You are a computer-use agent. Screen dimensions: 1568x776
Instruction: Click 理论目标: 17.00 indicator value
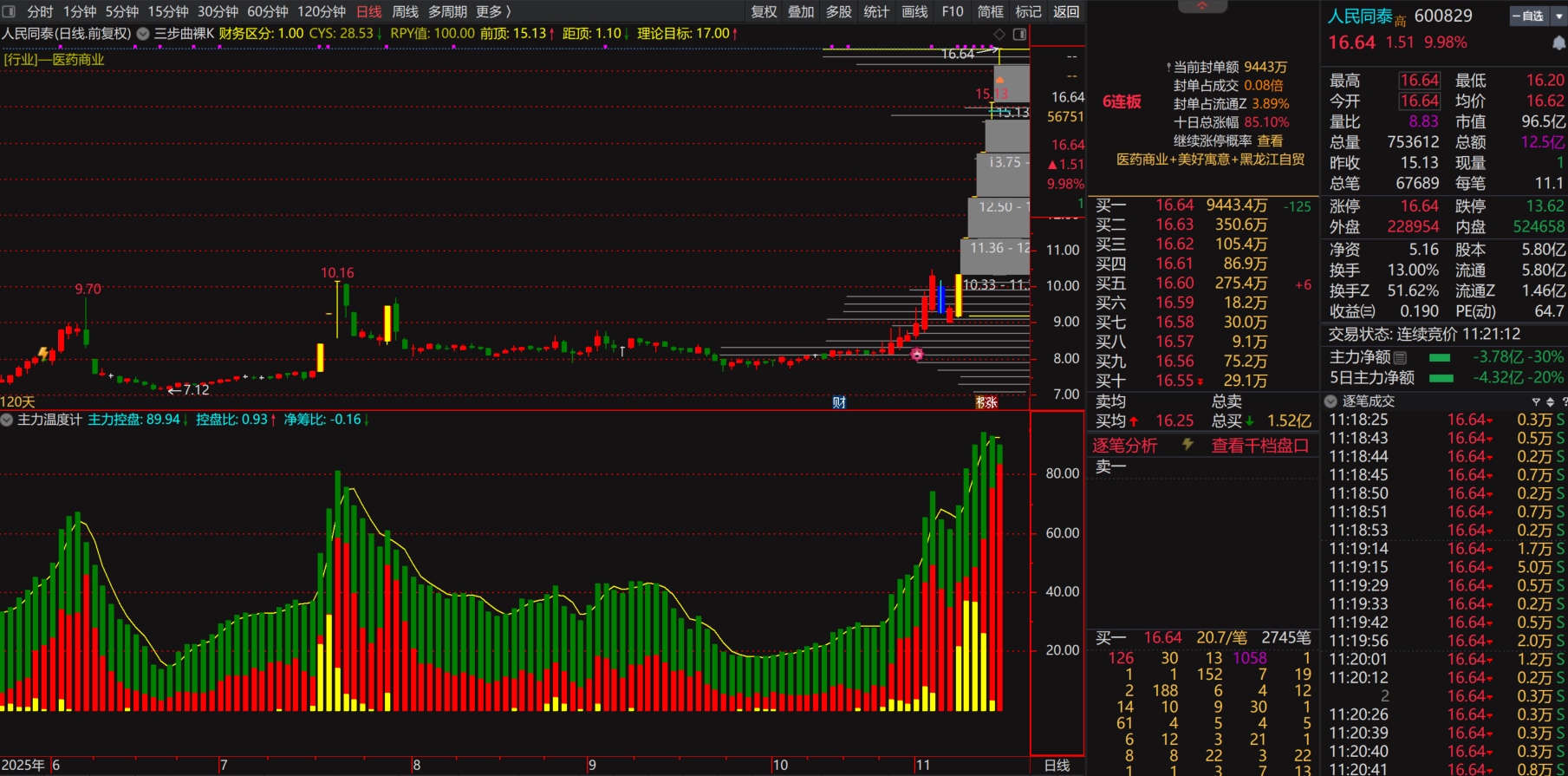[x=688, y=34]
